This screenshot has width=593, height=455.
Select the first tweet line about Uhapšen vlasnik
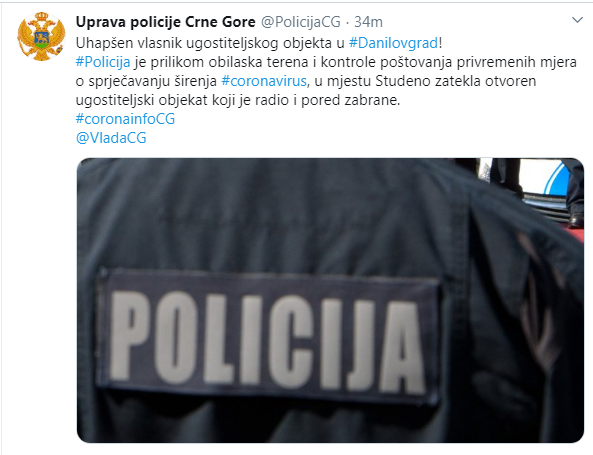[259, 43]
